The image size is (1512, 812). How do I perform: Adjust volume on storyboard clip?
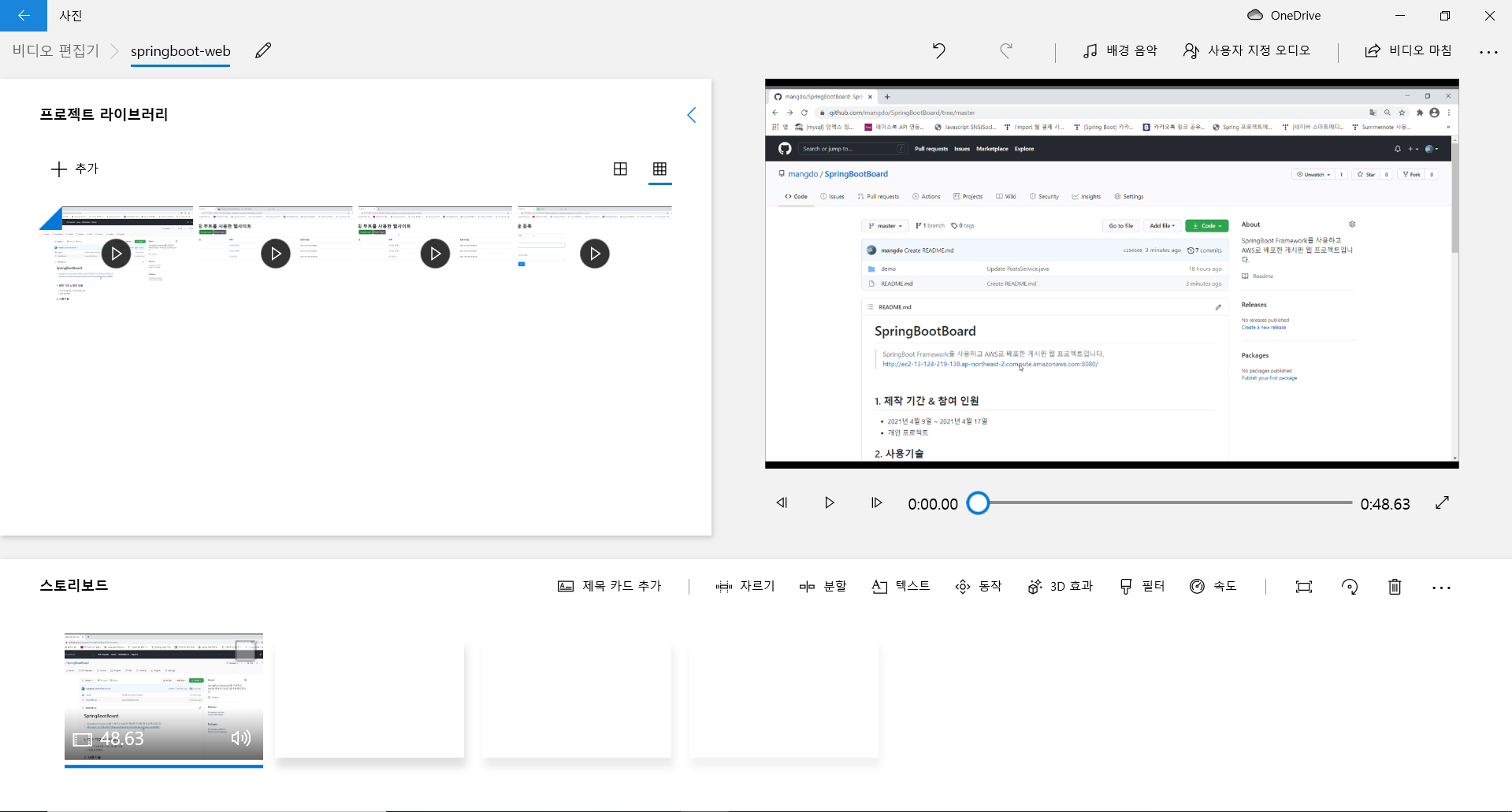tap(241, 738)
